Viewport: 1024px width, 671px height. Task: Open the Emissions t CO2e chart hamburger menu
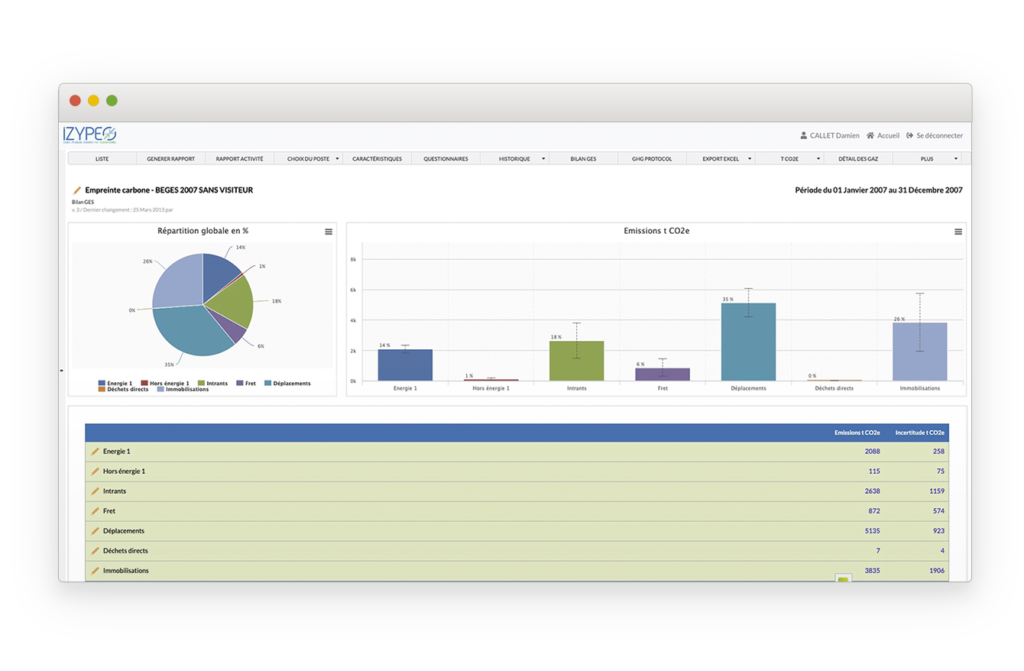(x=958, y=232)
